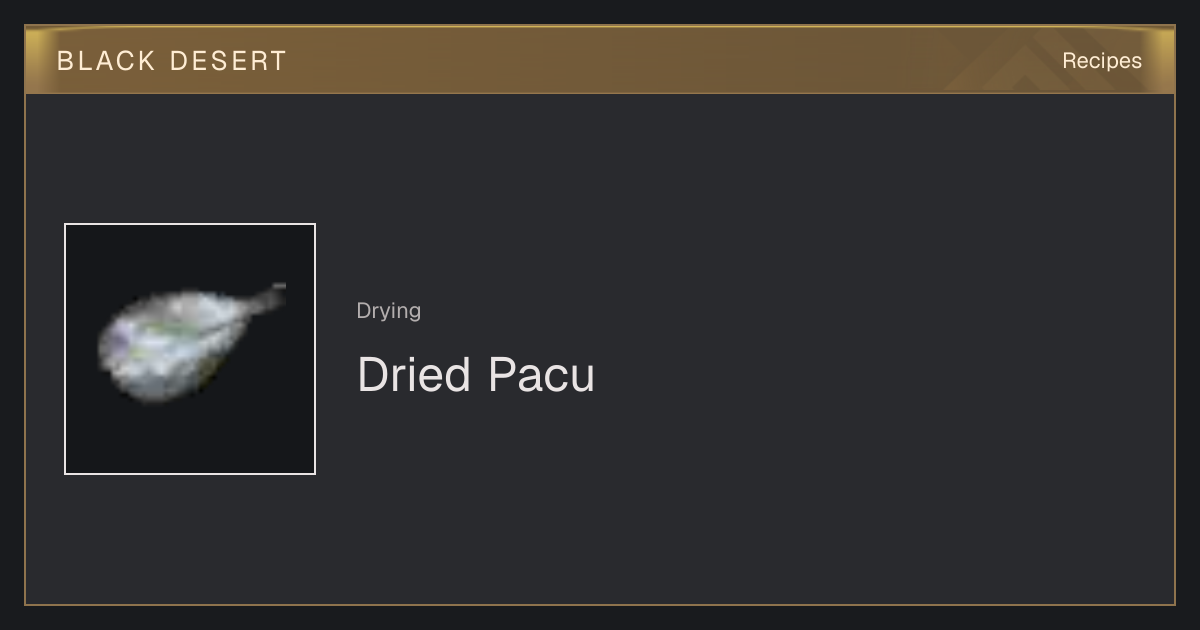Open the Dried Pacu recipe title
Viewport: 1200px width, 630px height.
[476, 375]
